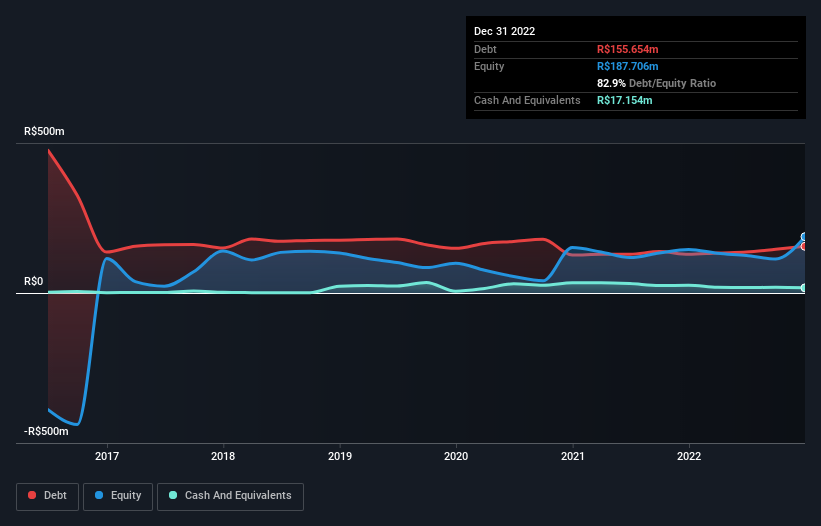Click the -R$500m y-axis label

click(x=46, y=431)
